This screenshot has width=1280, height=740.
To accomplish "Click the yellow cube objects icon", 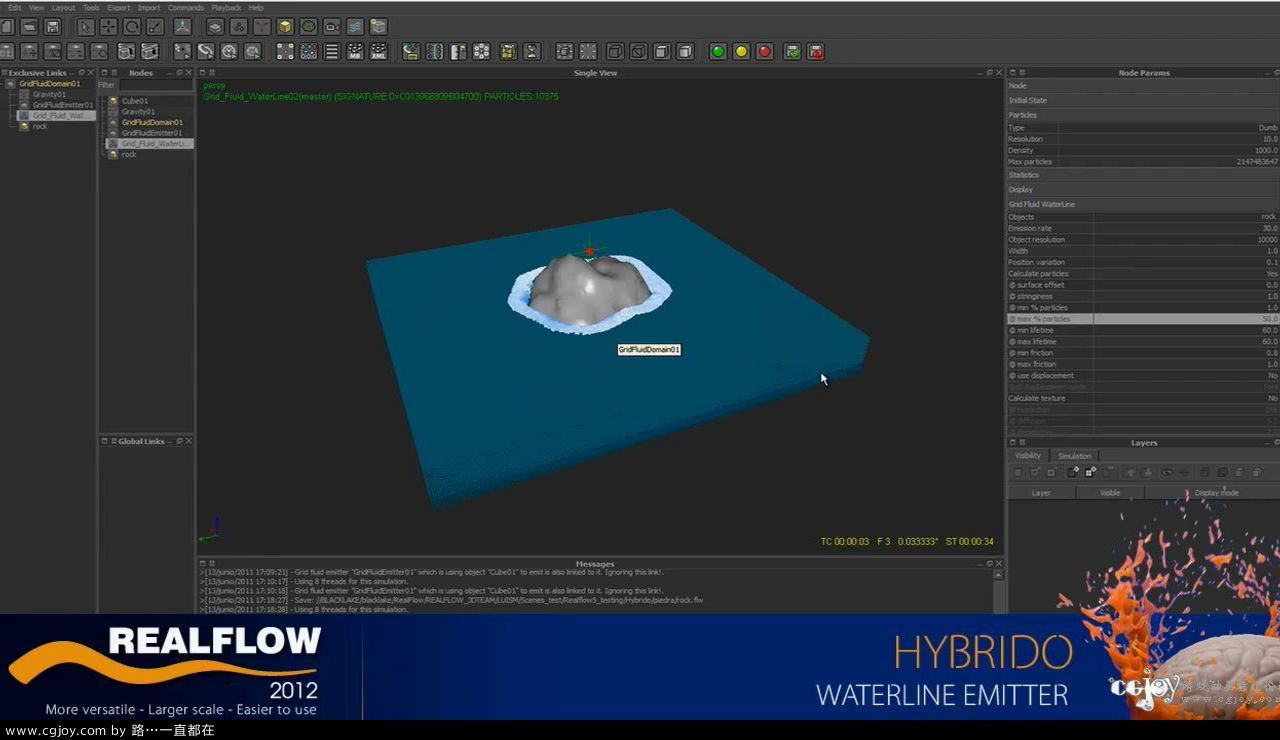I will pyautogui.click(x=285, y=27).
